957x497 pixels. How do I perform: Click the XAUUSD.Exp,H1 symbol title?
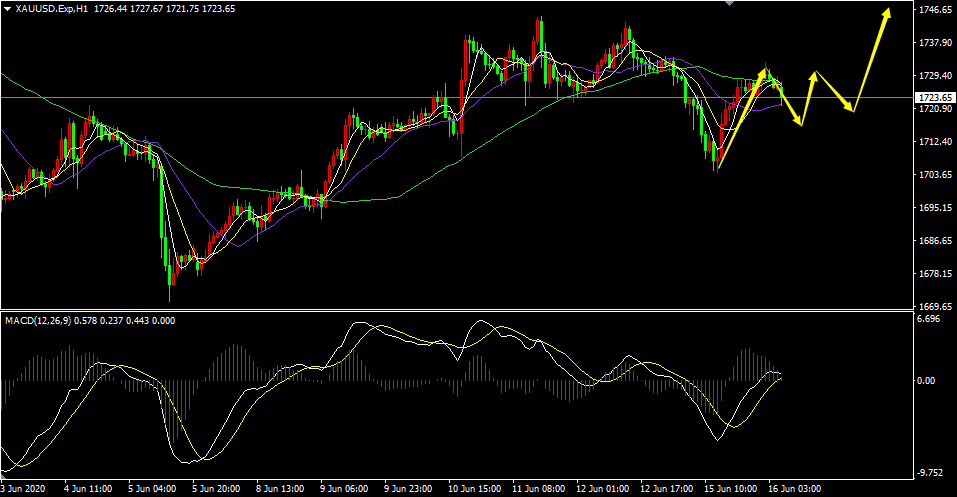(x=52, y=9)
